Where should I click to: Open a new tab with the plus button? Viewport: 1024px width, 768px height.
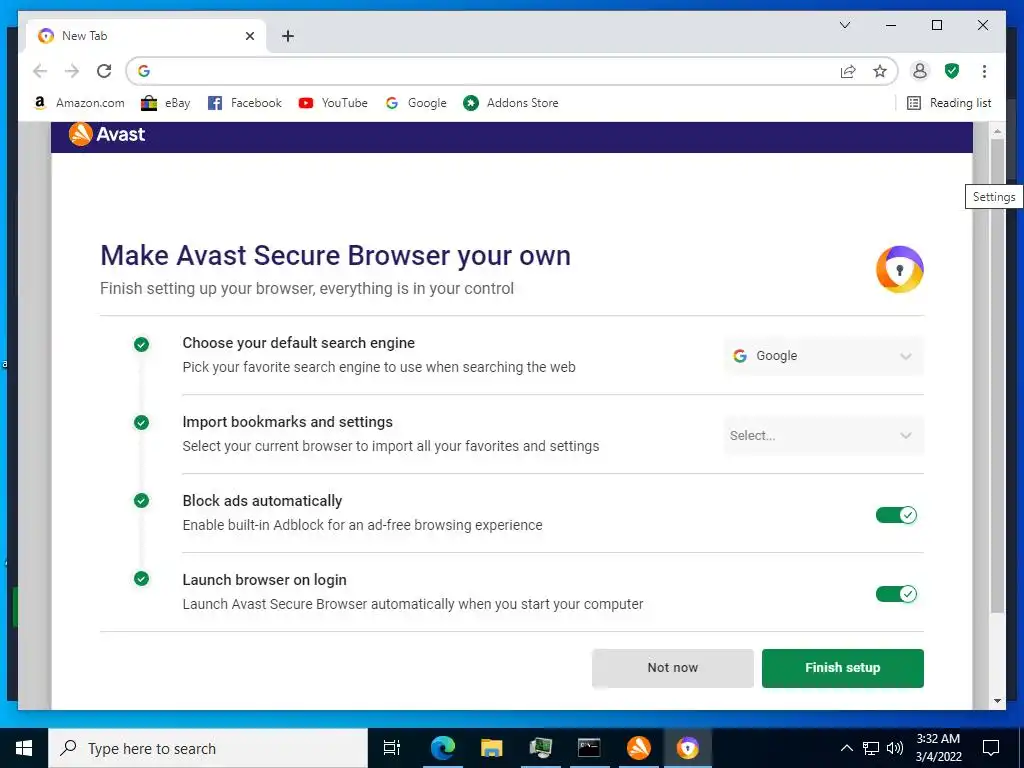[288, 36]
